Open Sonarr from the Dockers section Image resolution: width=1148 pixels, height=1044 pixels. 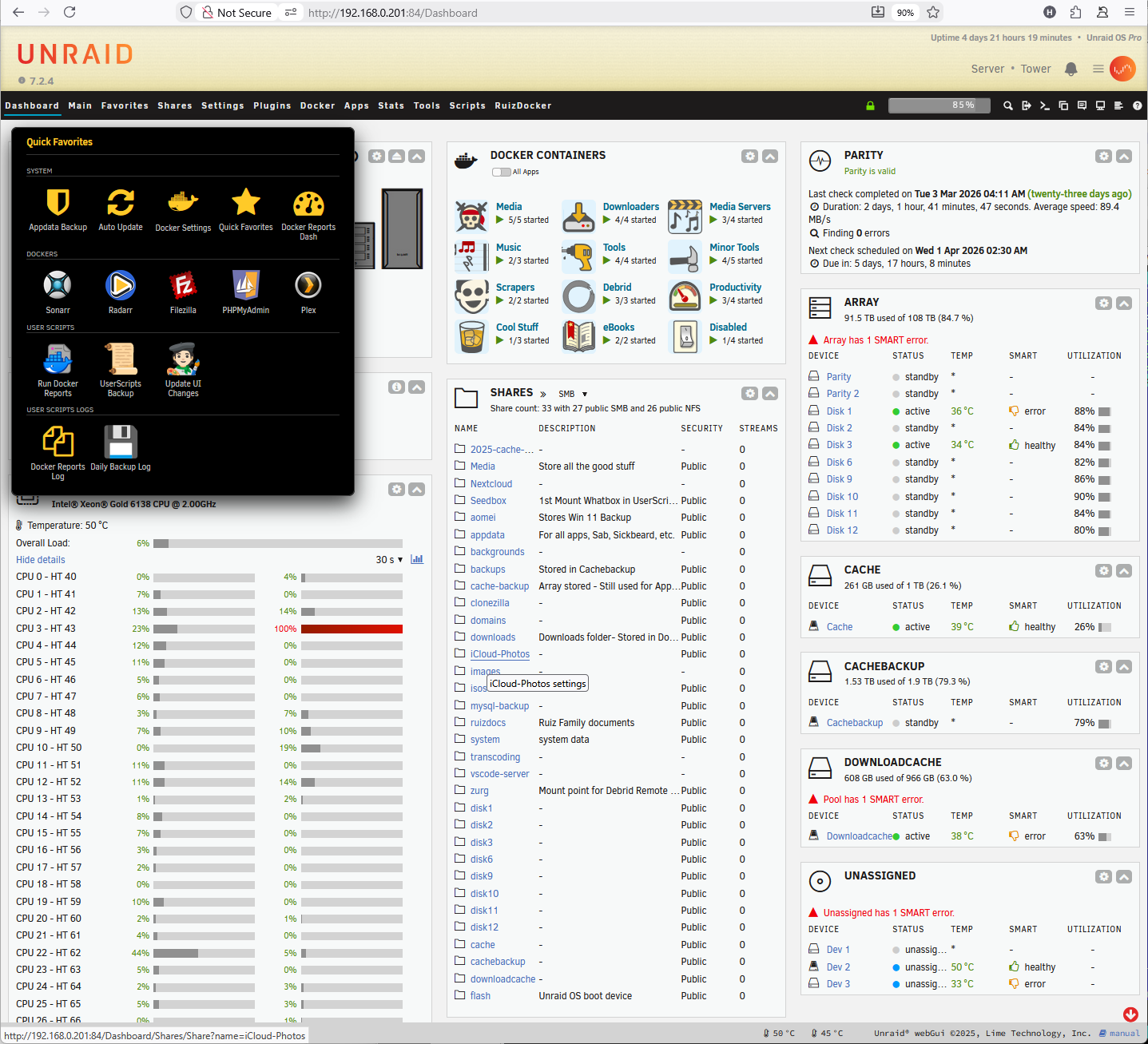(x=58, y=285)
